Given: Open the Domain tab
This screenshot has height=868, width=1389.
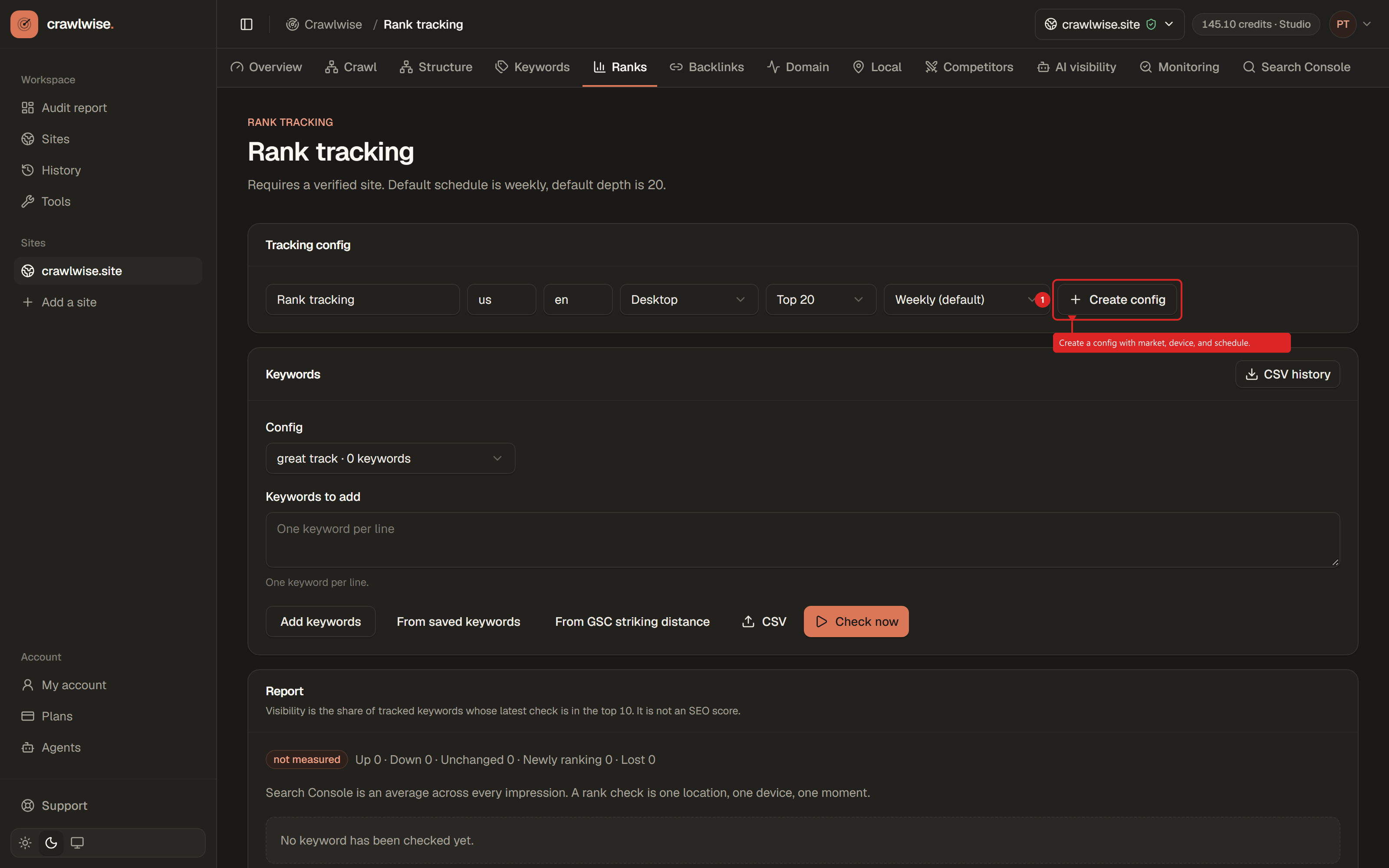Looking at the screenshot, I should coord(798,67).
